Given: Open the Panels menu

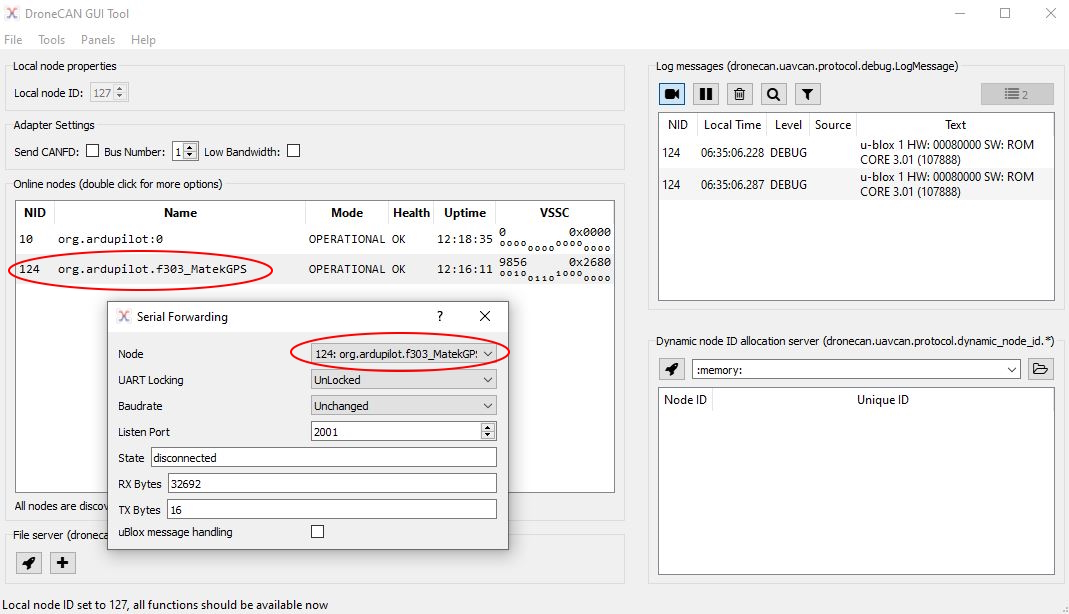Looking at the screenshot, I should (98, 40).
